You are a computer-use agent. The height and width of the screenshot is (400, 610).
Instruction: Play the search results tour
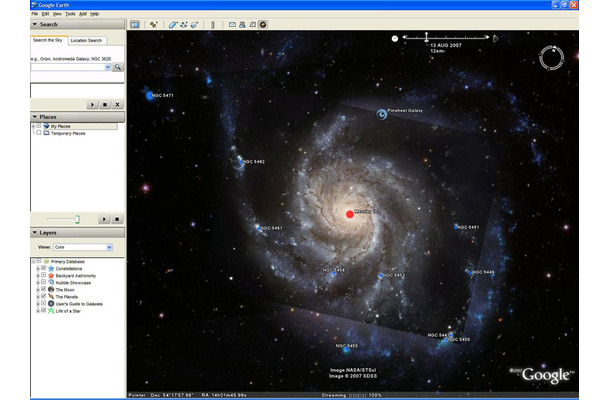92,105
